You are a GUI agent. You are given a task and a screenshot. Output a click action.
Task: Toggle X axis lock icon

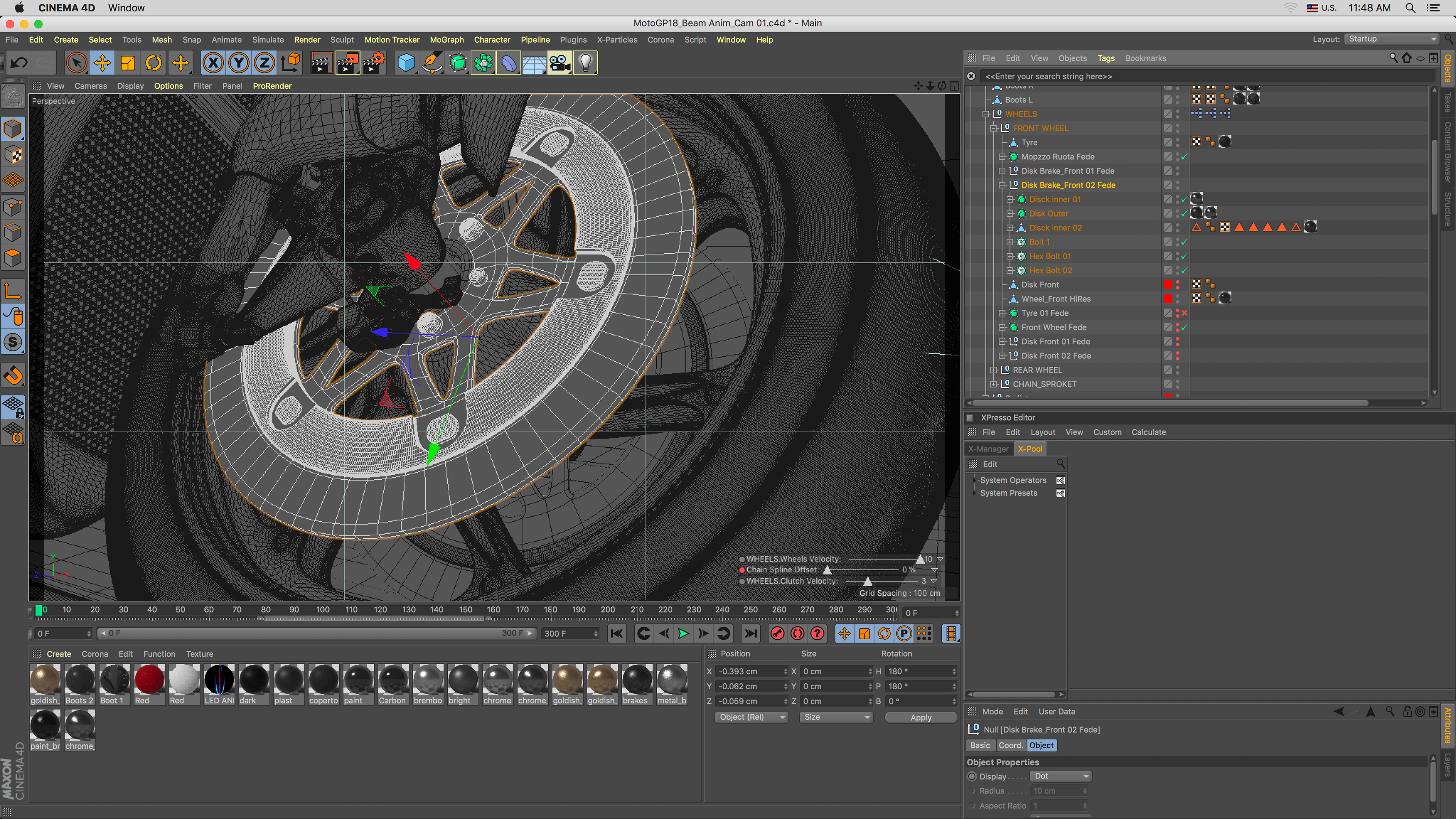click(x=213, y=63)
